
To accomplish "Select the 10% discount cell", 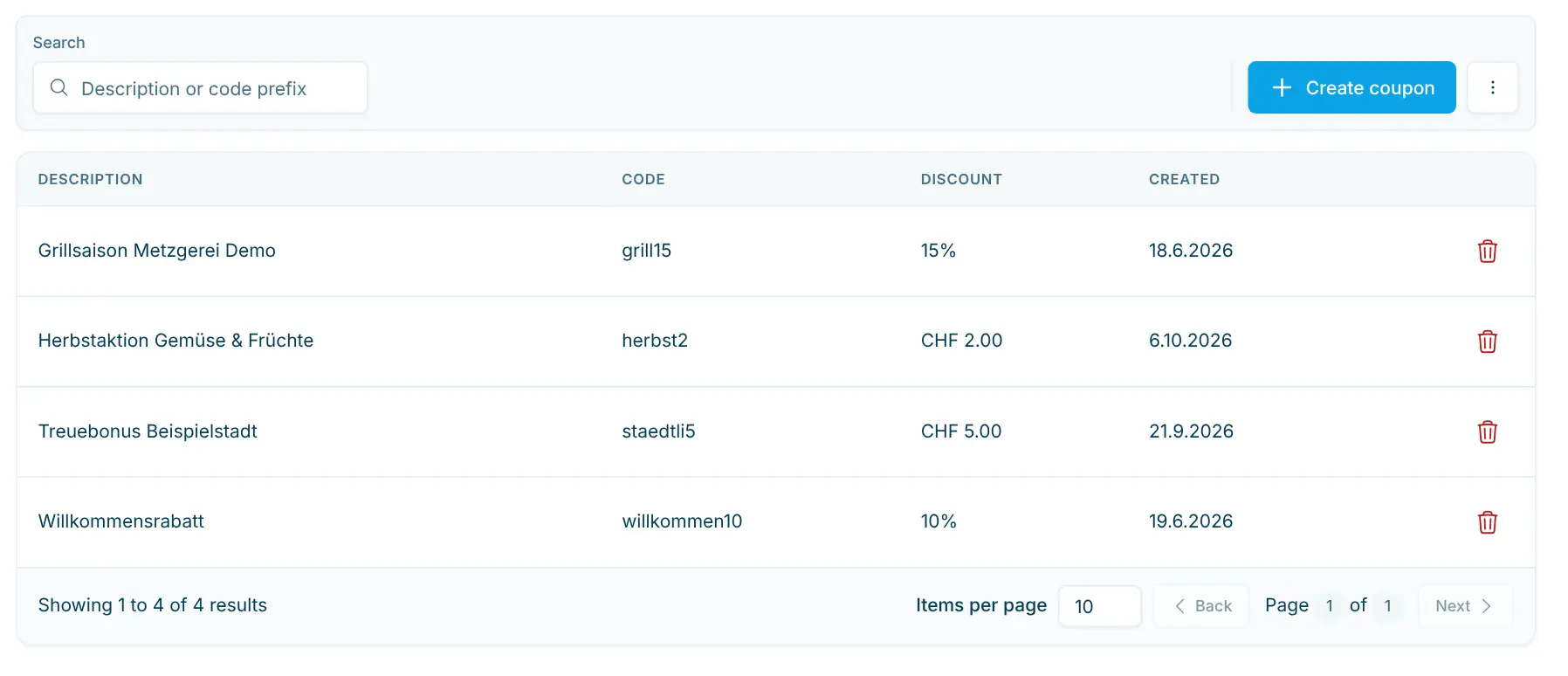I will [x=939, y=521].
